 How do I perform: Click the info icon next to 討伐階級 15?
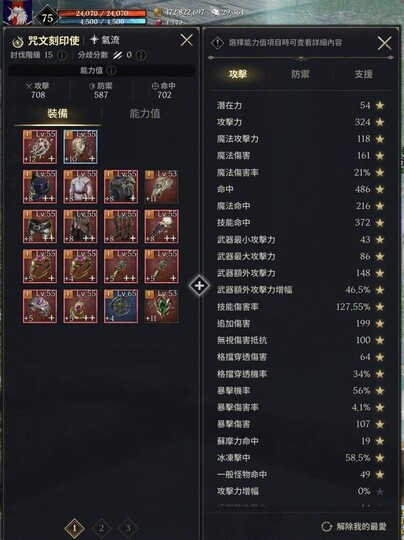pyautogui.click(x=62, y=55)
